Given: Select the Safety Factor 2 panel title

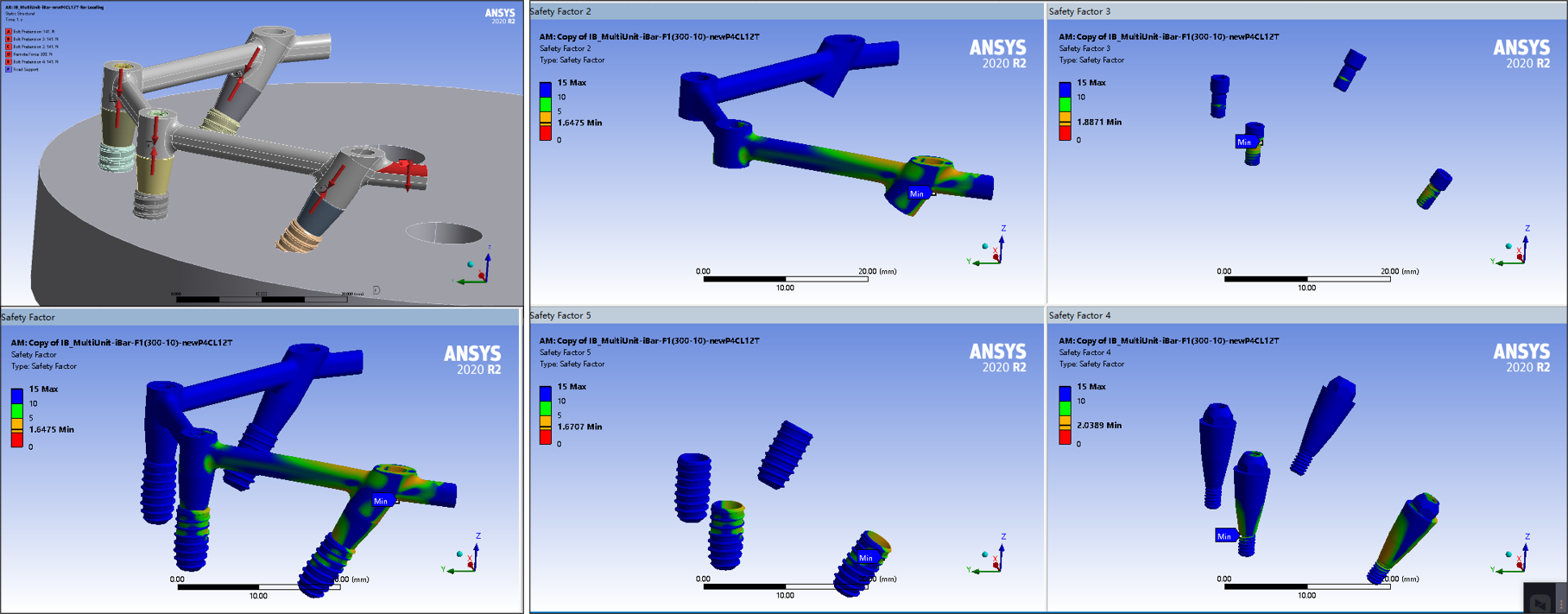Looking at the screenshot, I should coord(560,11).
